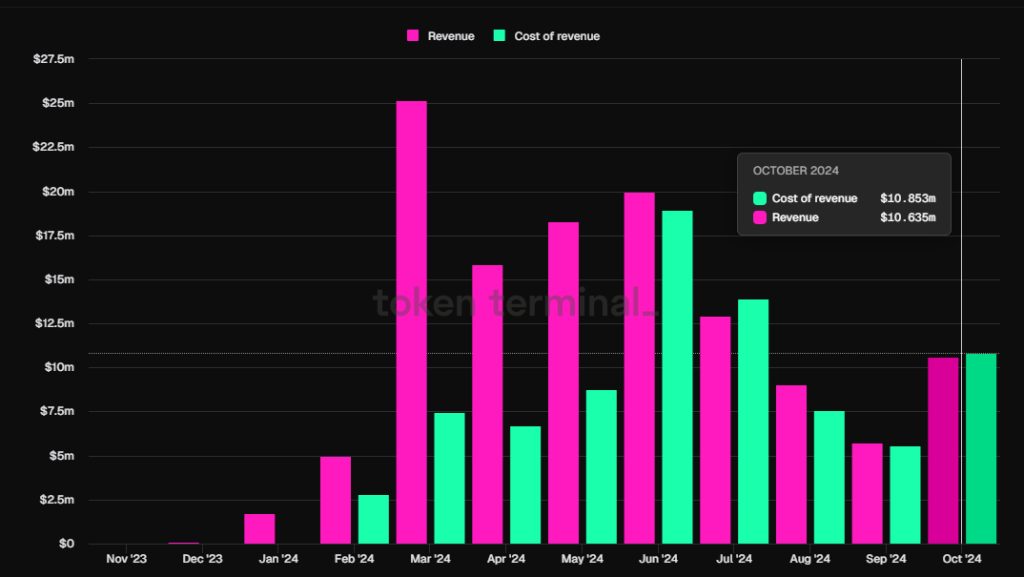The width and height of the screenshot is (1024, 577).
Task: Click the January '24 Revenue bar
Action: pos(259,529)
